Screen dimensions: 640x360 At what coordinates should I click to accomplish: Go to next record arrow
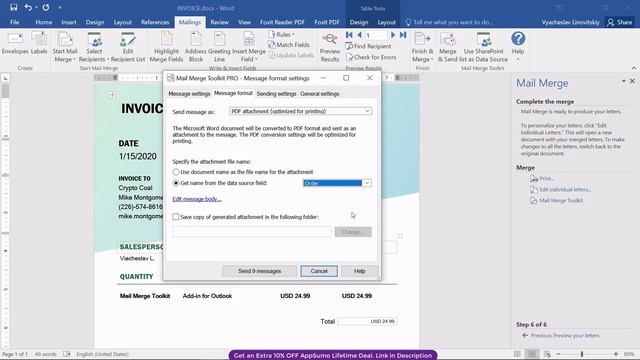pyautogui.click(x=393, y=35)
